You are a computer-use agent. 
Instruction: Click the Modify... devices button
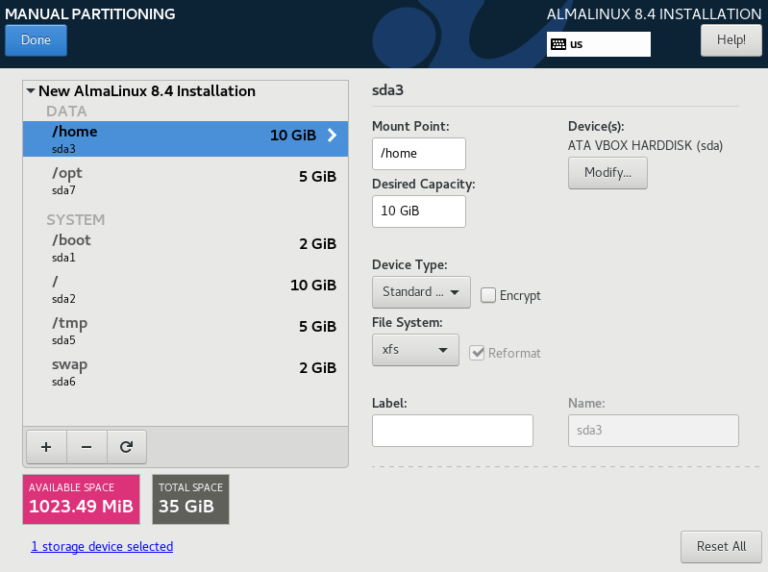607,172
